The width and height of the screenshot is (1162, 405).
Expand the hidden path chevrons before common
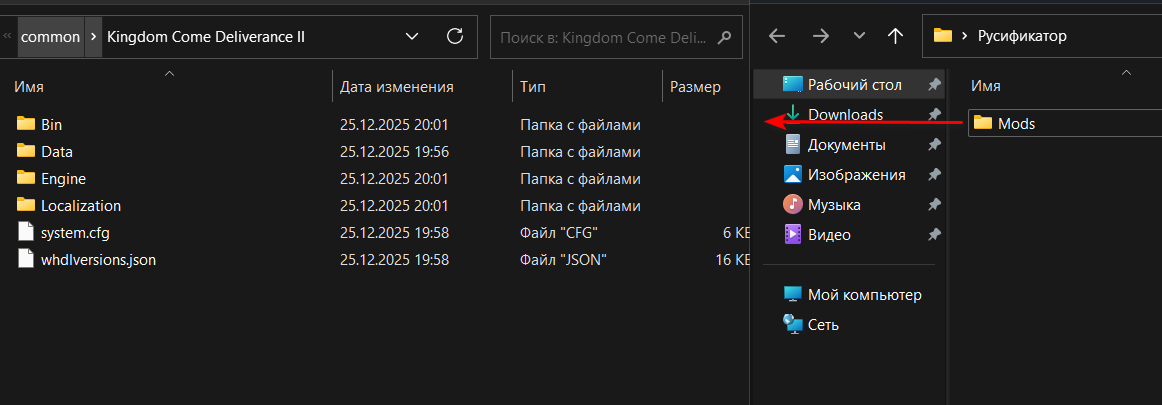[8, 36]
